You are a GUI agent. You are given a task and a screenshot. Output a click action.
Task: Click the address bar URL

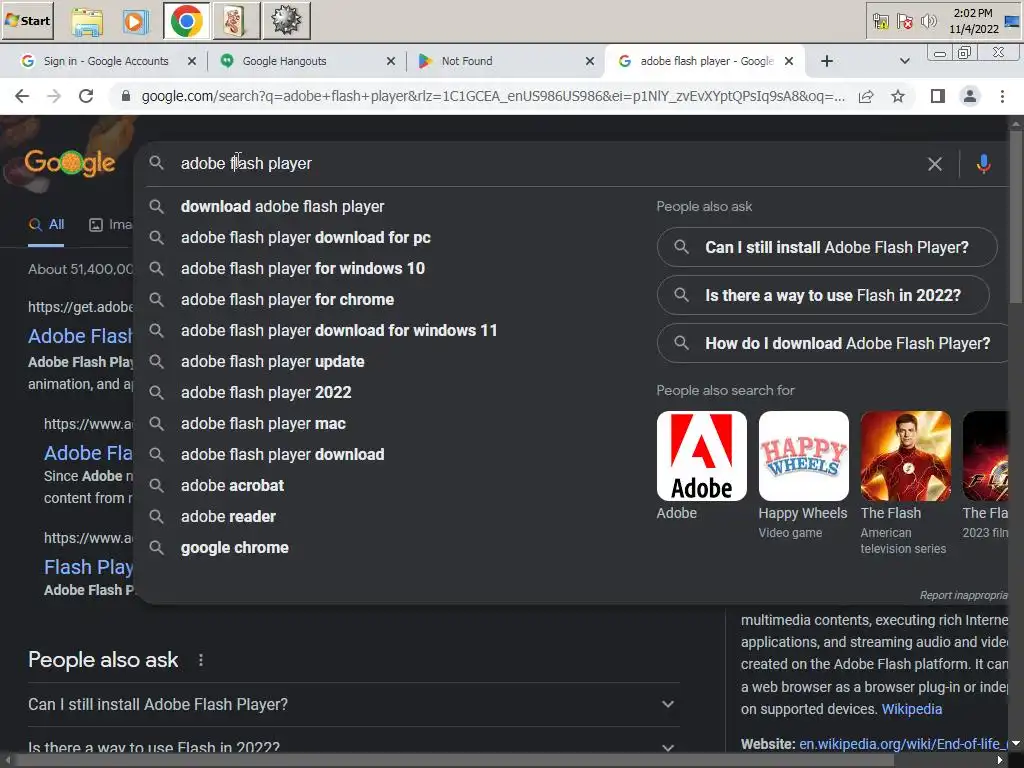click(x=492, y=96)
